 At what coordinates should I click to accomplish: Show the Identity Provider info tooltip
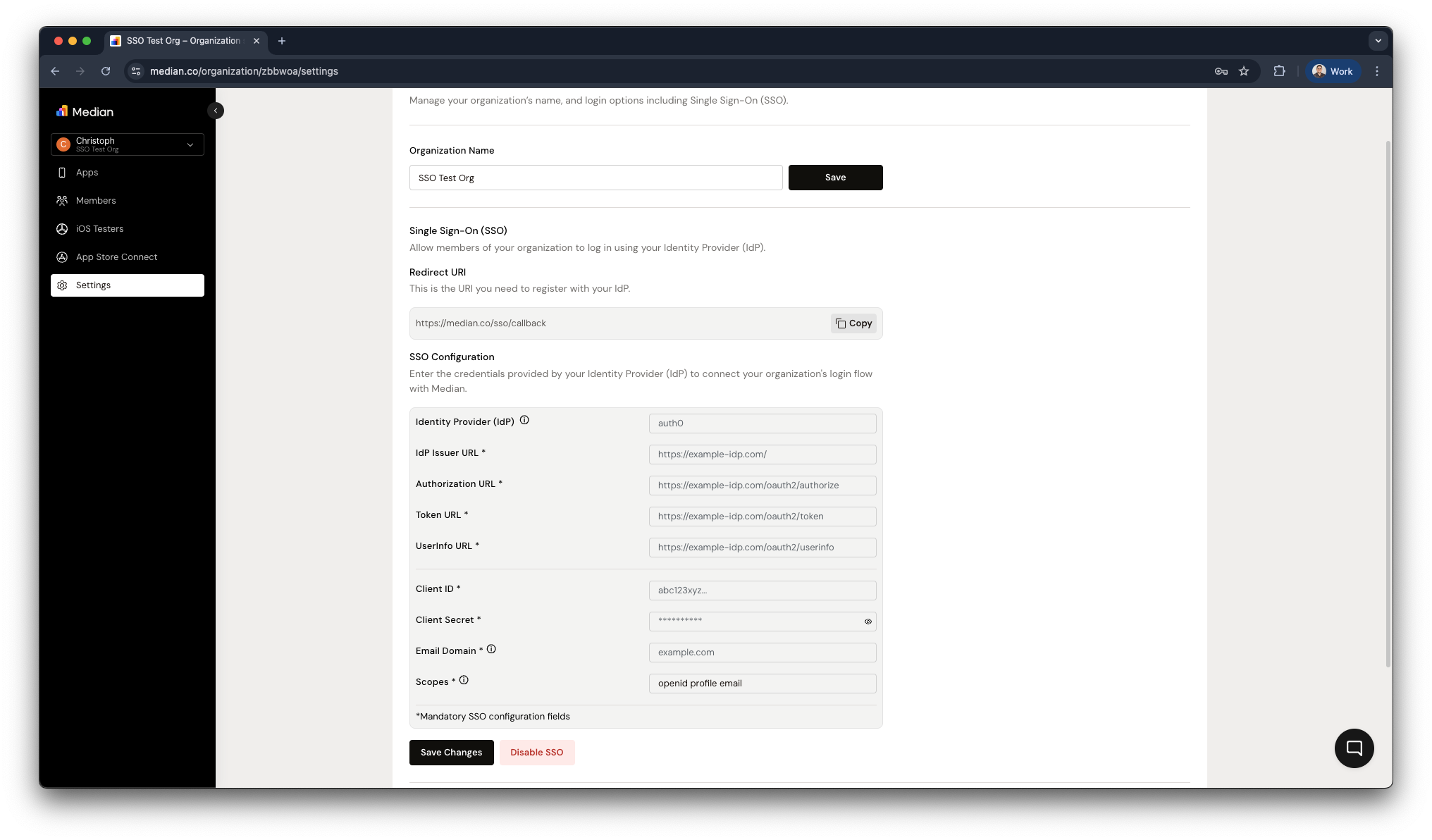(x=524, y=420)
